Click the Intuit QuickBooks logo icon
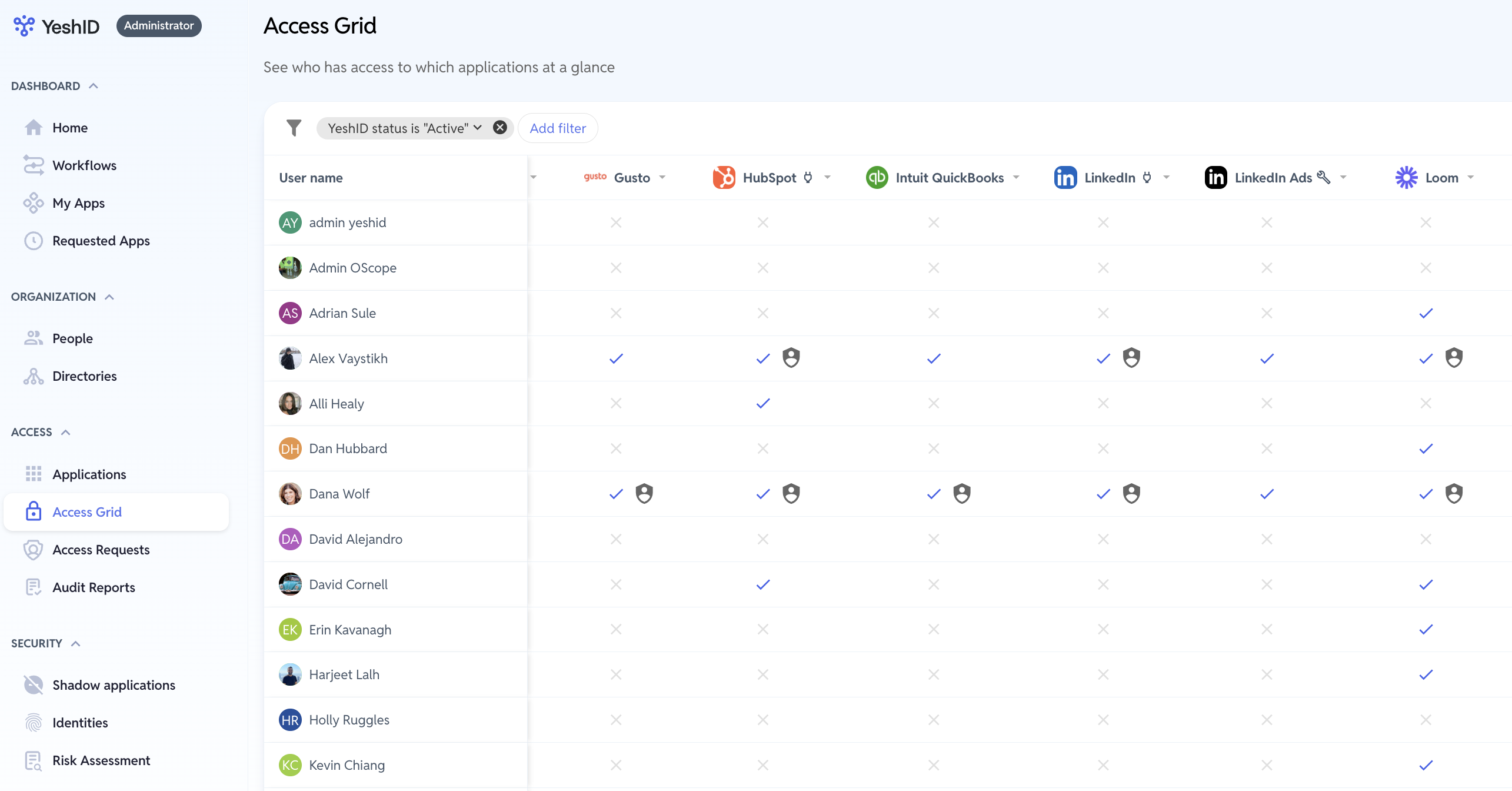The height and width of the screenshot is (791, 1512). (877, 178)
